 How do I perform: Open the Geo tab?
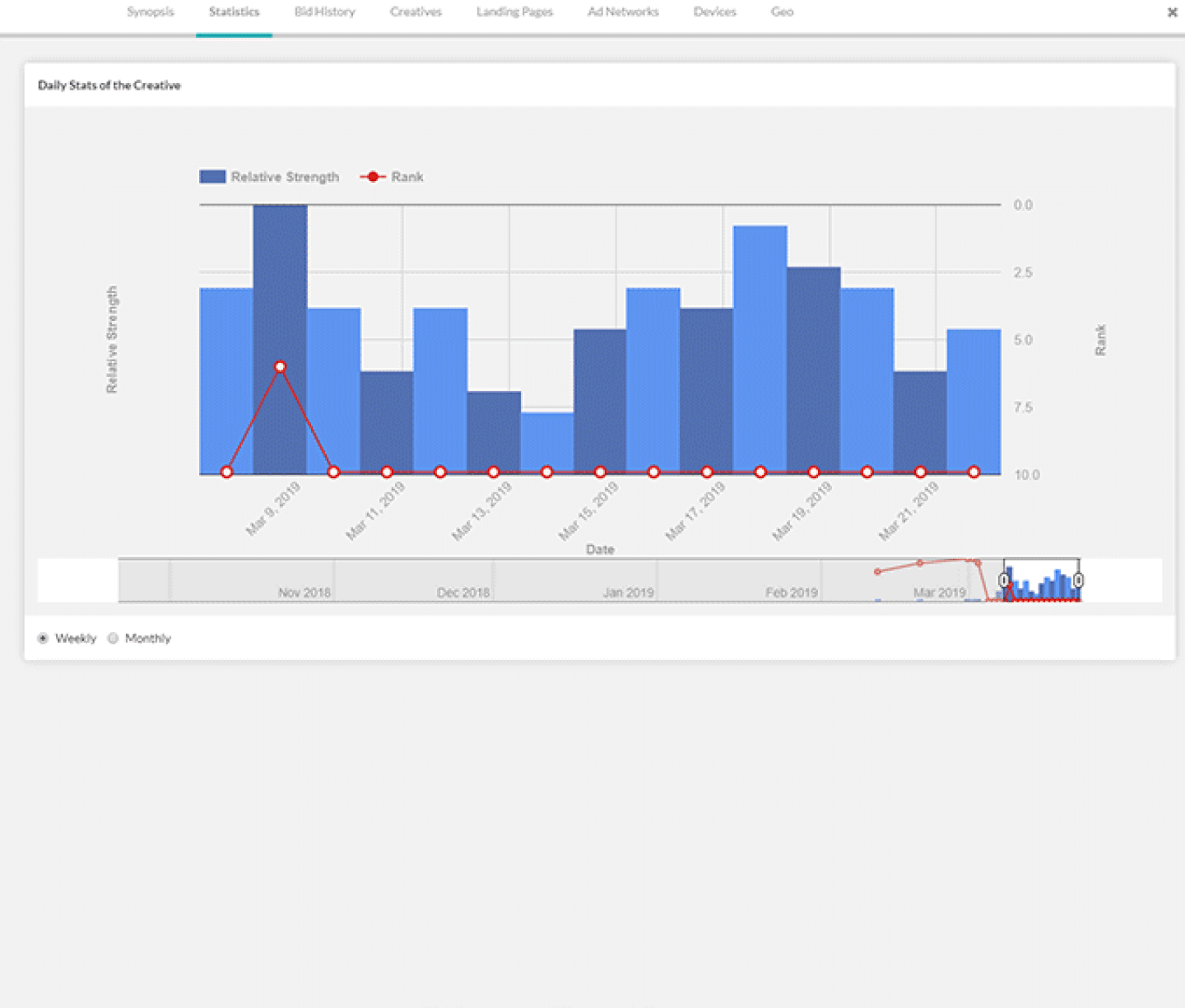click(782, 12)
